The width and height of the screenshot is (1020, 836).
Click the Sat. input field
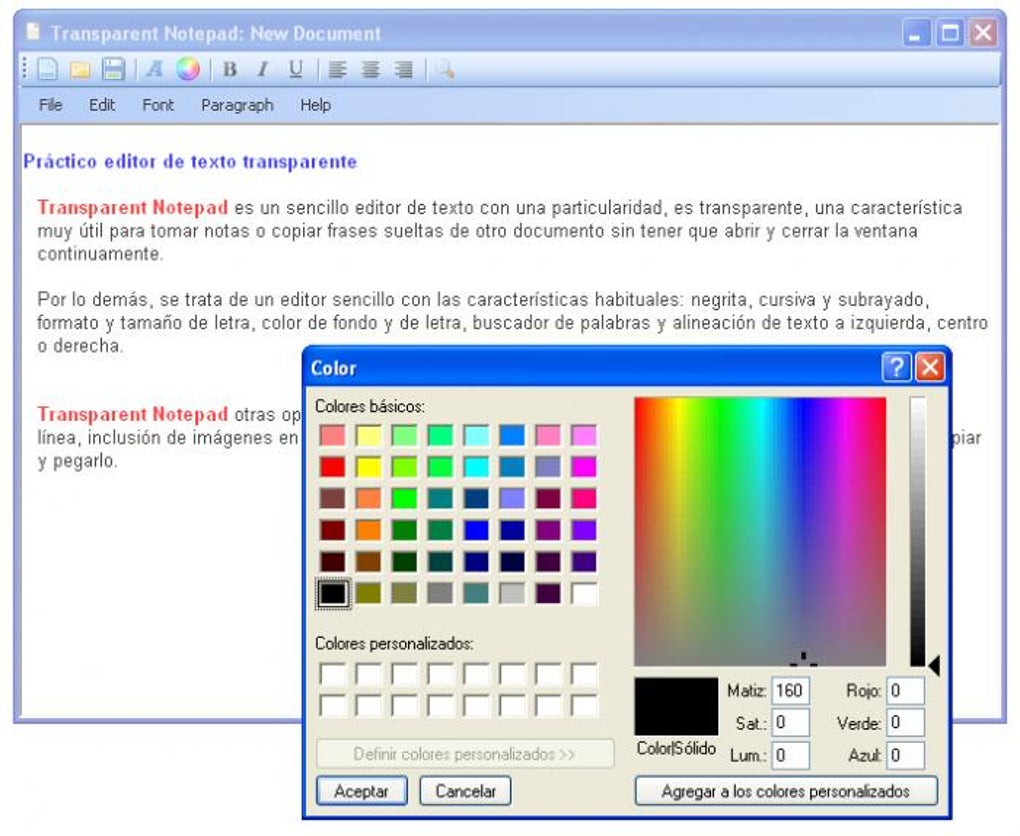(790, 723)
